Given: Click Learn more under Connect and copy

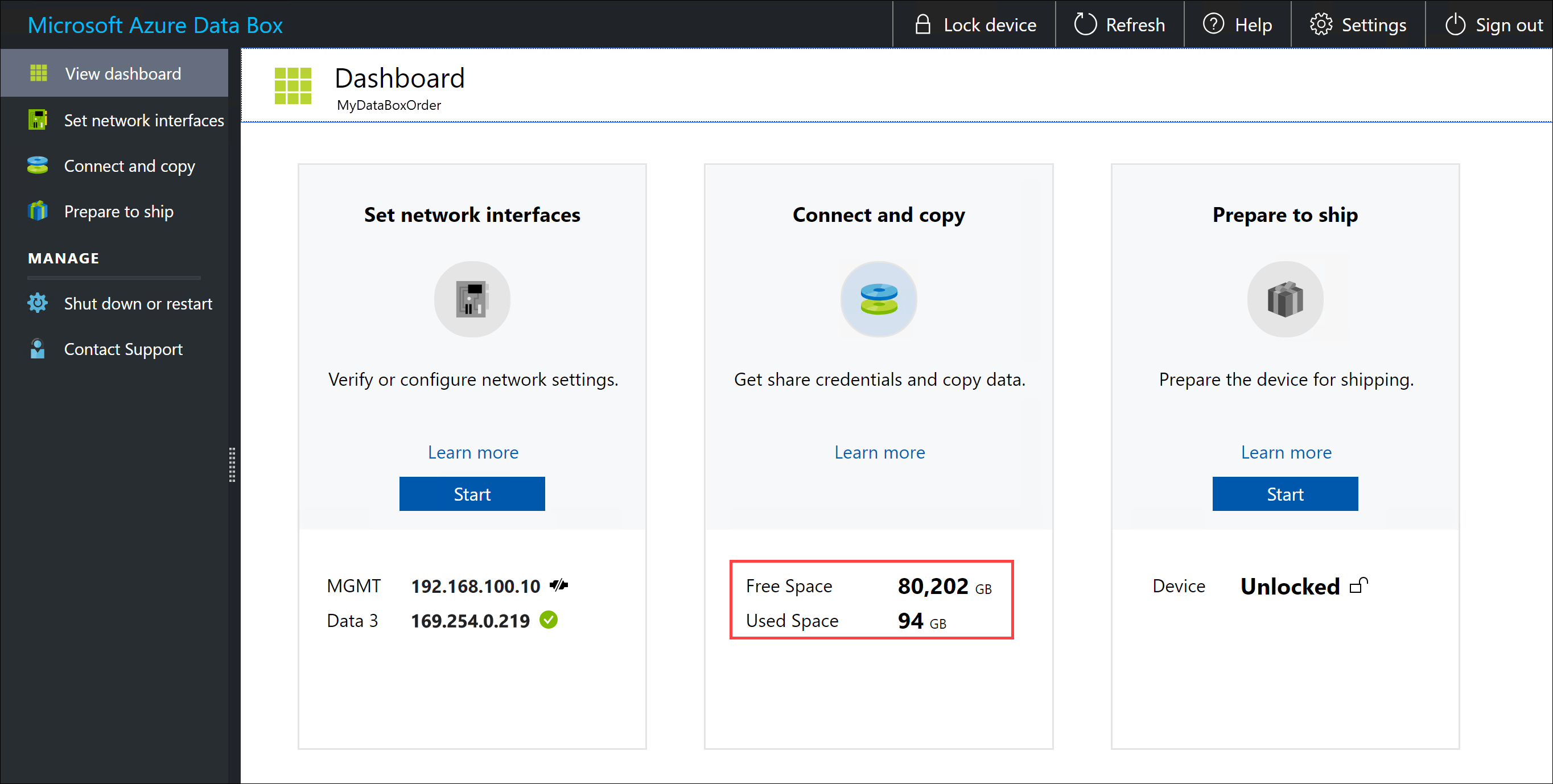Looking at the screenshot, I should tap(878, 451).
